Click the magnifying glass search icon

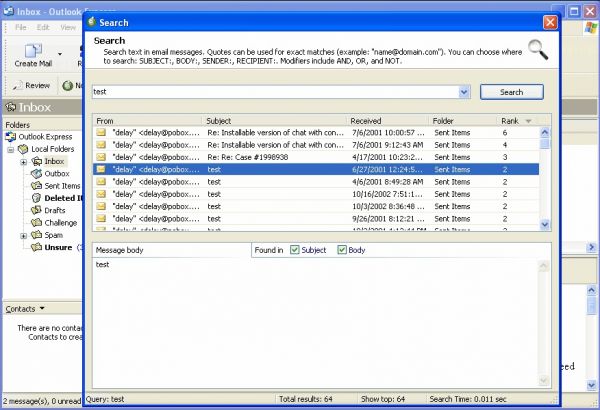tap(538, 50)
